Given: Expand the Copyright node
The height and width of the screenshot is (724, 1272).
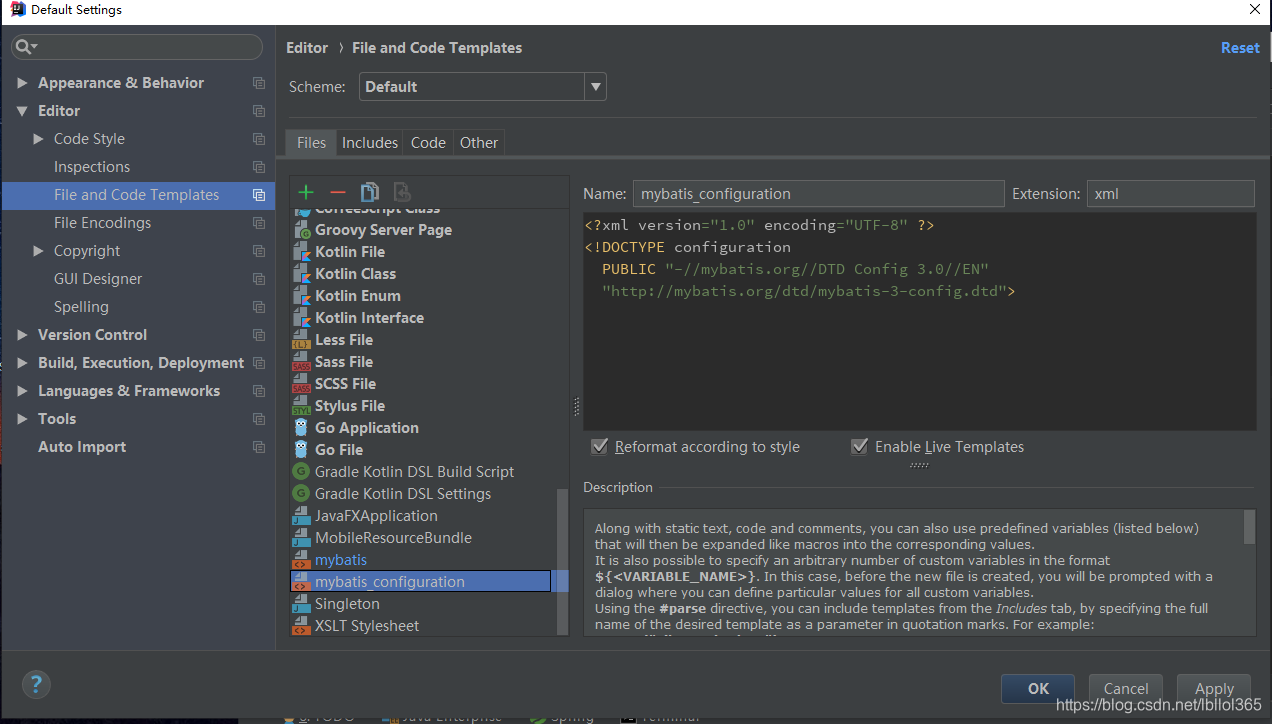Looking at the screenshot, I should coord(39,251).
